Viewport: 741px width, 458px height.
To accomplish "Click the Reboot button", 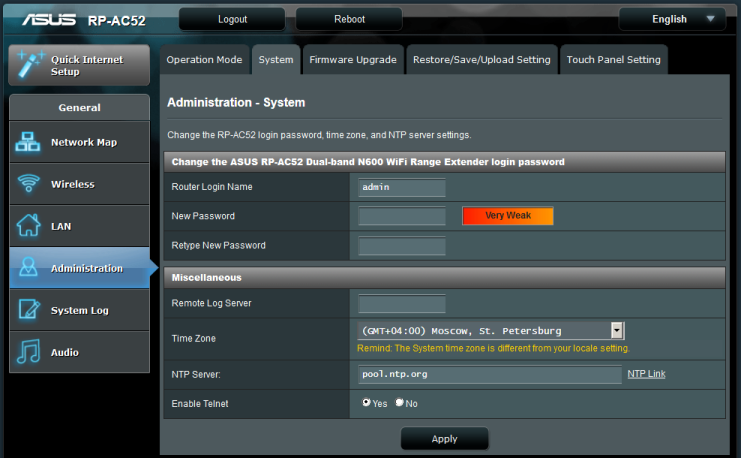I will click(349, 19).
